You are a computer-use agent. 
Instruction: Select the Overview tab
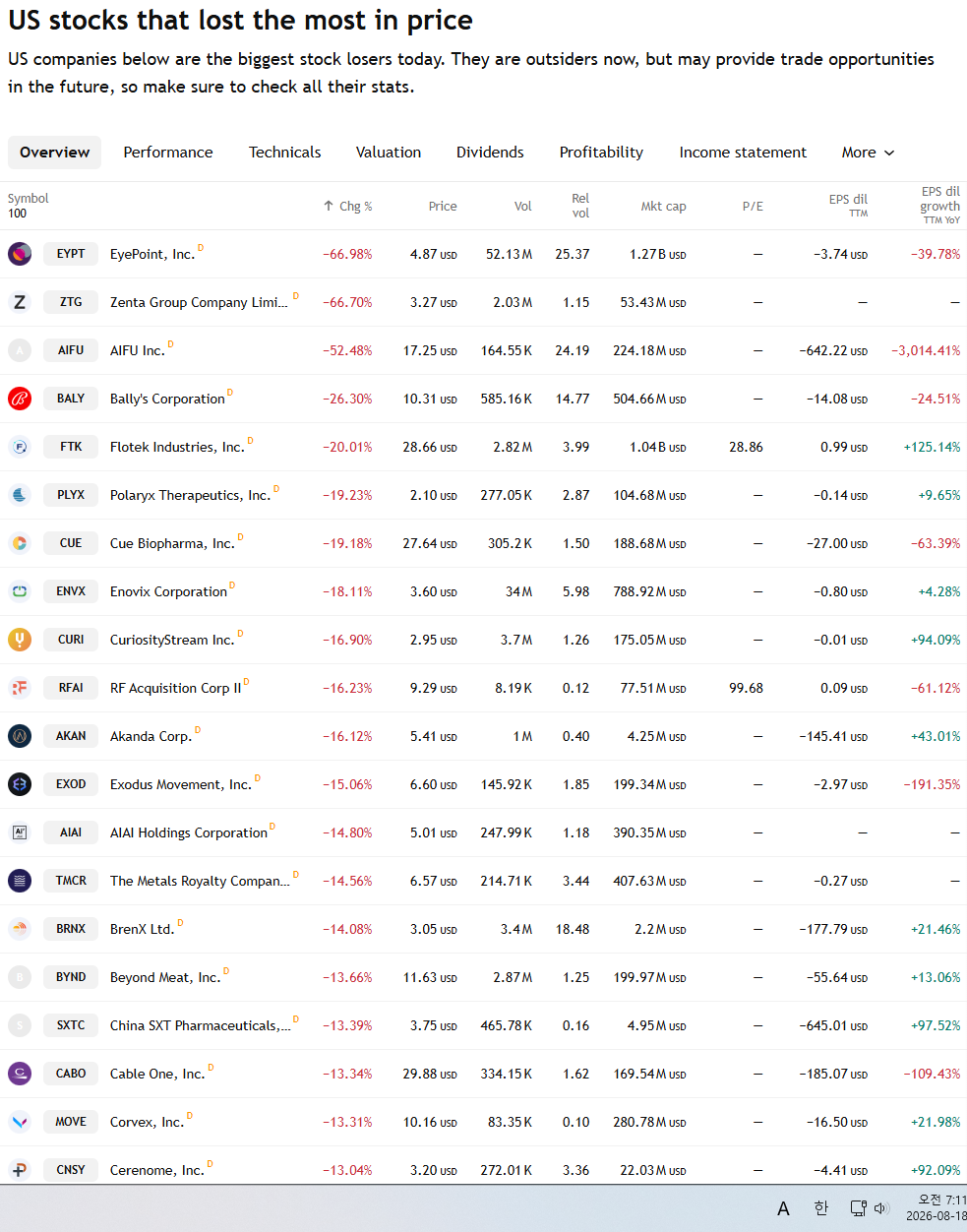coord(54,153)
